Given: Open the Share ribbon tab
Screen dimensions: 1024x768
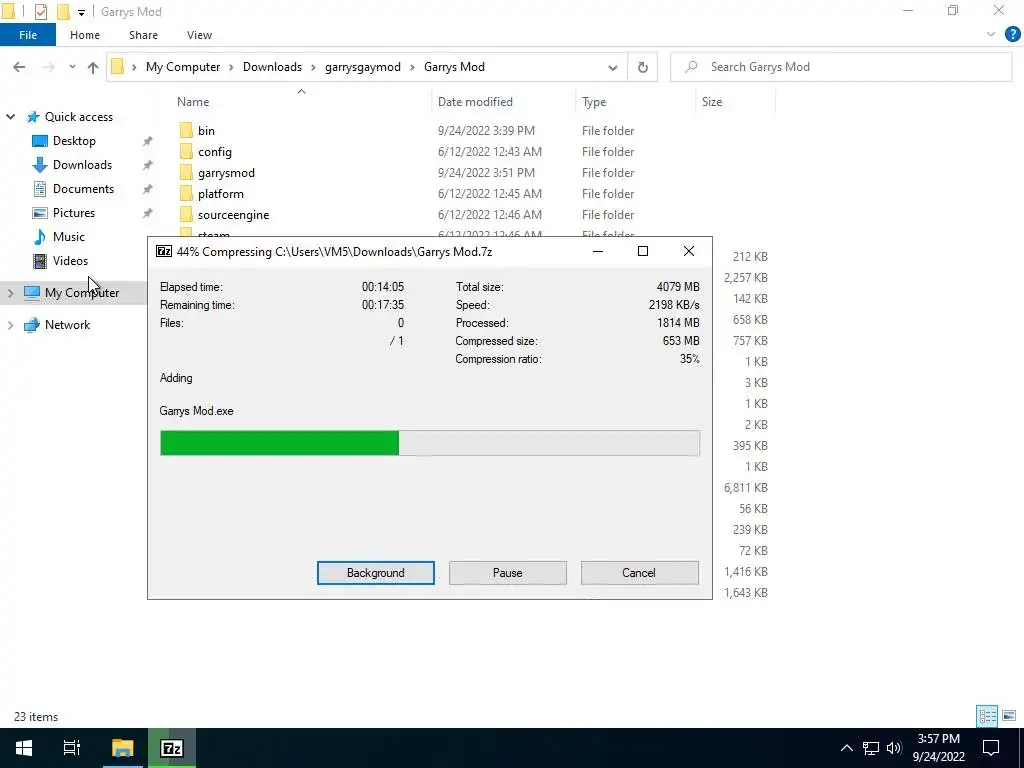Looking at the screenshot, I should click(x=143, y=35).
